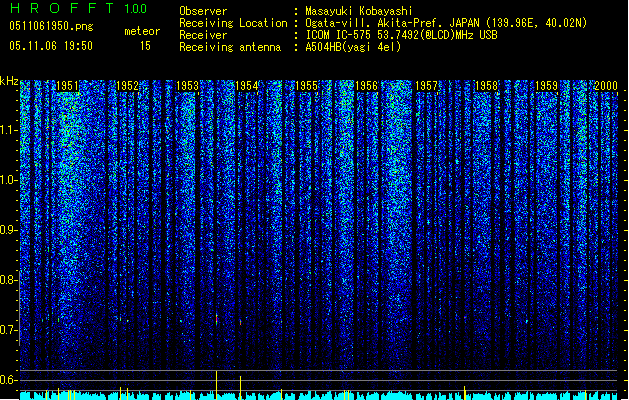629x400 pixels.
Task: Click the 1958 time marker
Action: pos(486,86)
